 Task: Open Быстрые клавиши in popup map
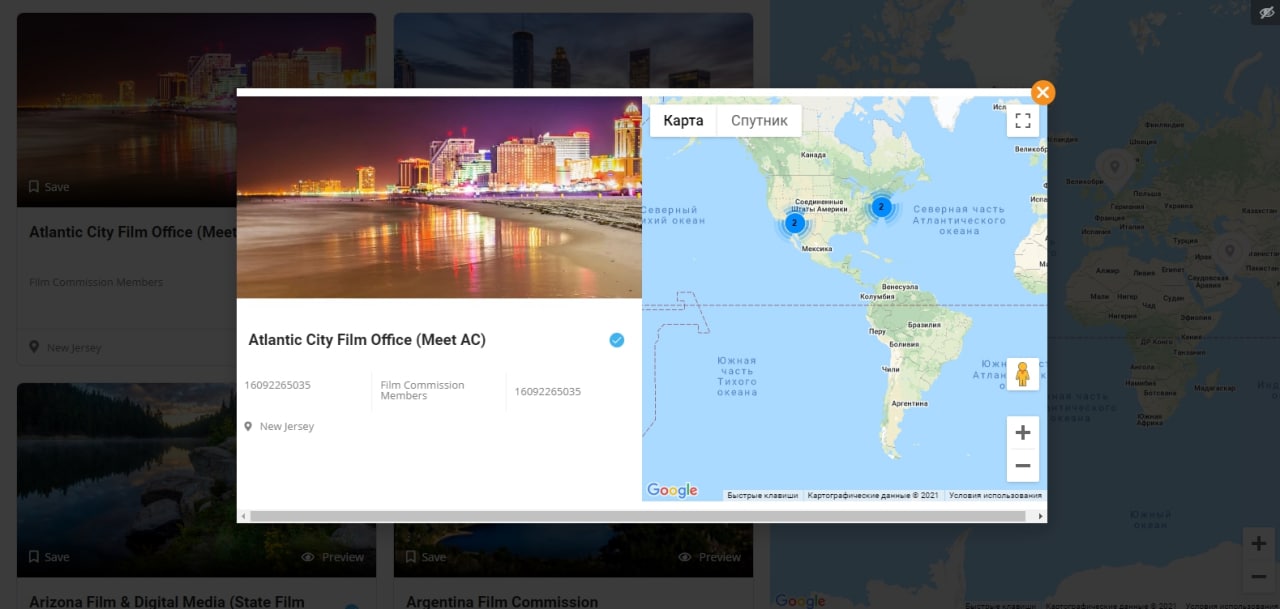[x=762, y=495]
